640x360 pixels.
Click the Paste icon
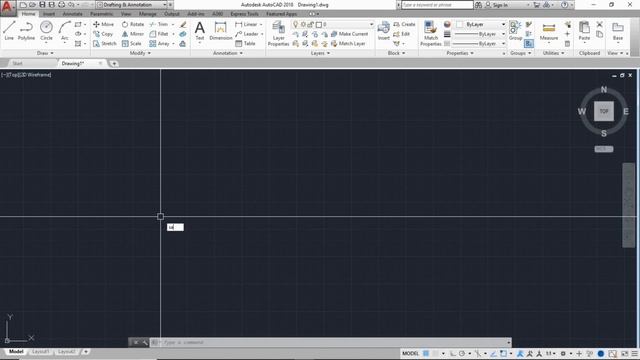(584, 31)
